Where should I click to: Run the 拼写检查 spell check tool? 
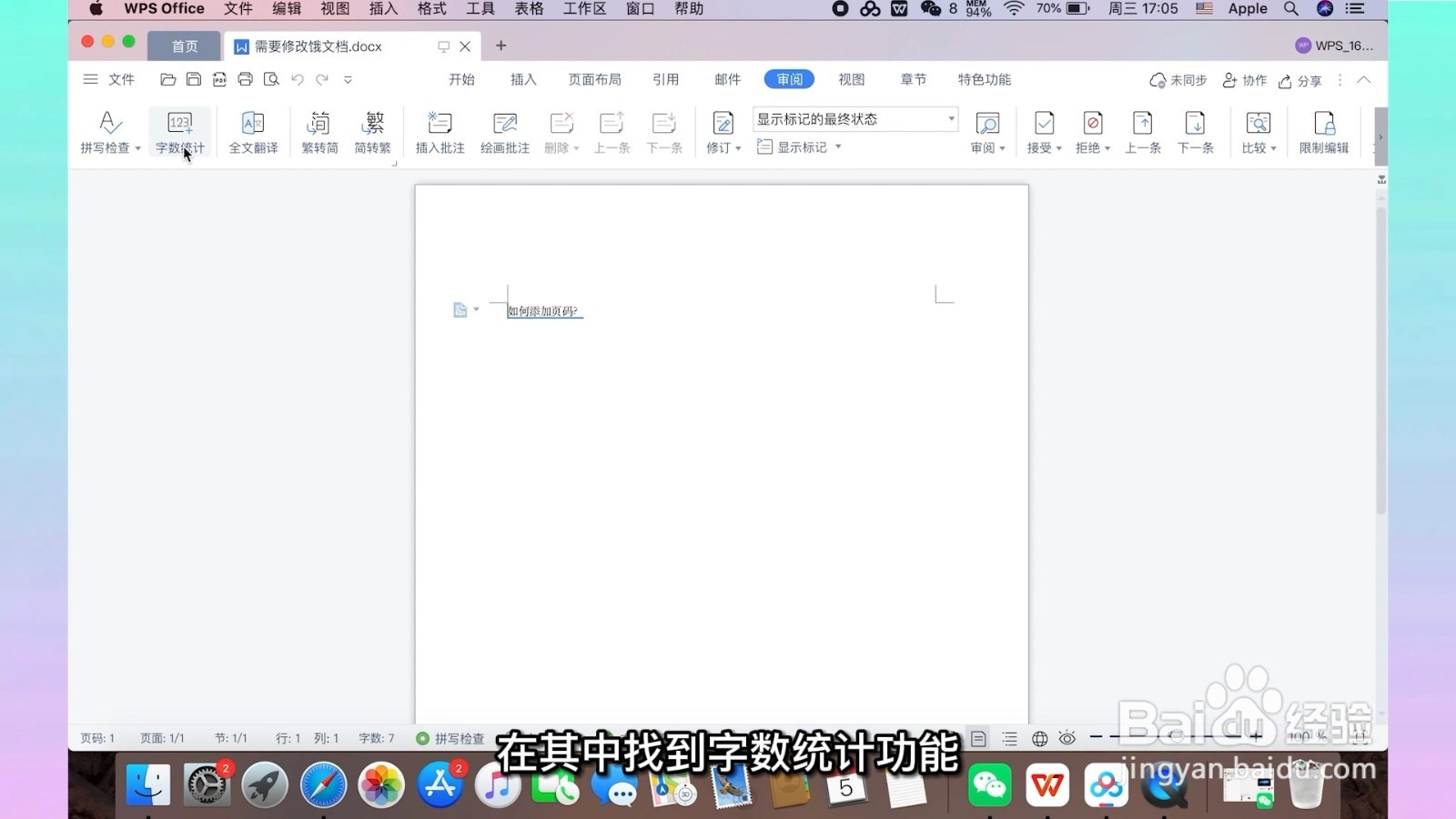click(x=108, y=131)
